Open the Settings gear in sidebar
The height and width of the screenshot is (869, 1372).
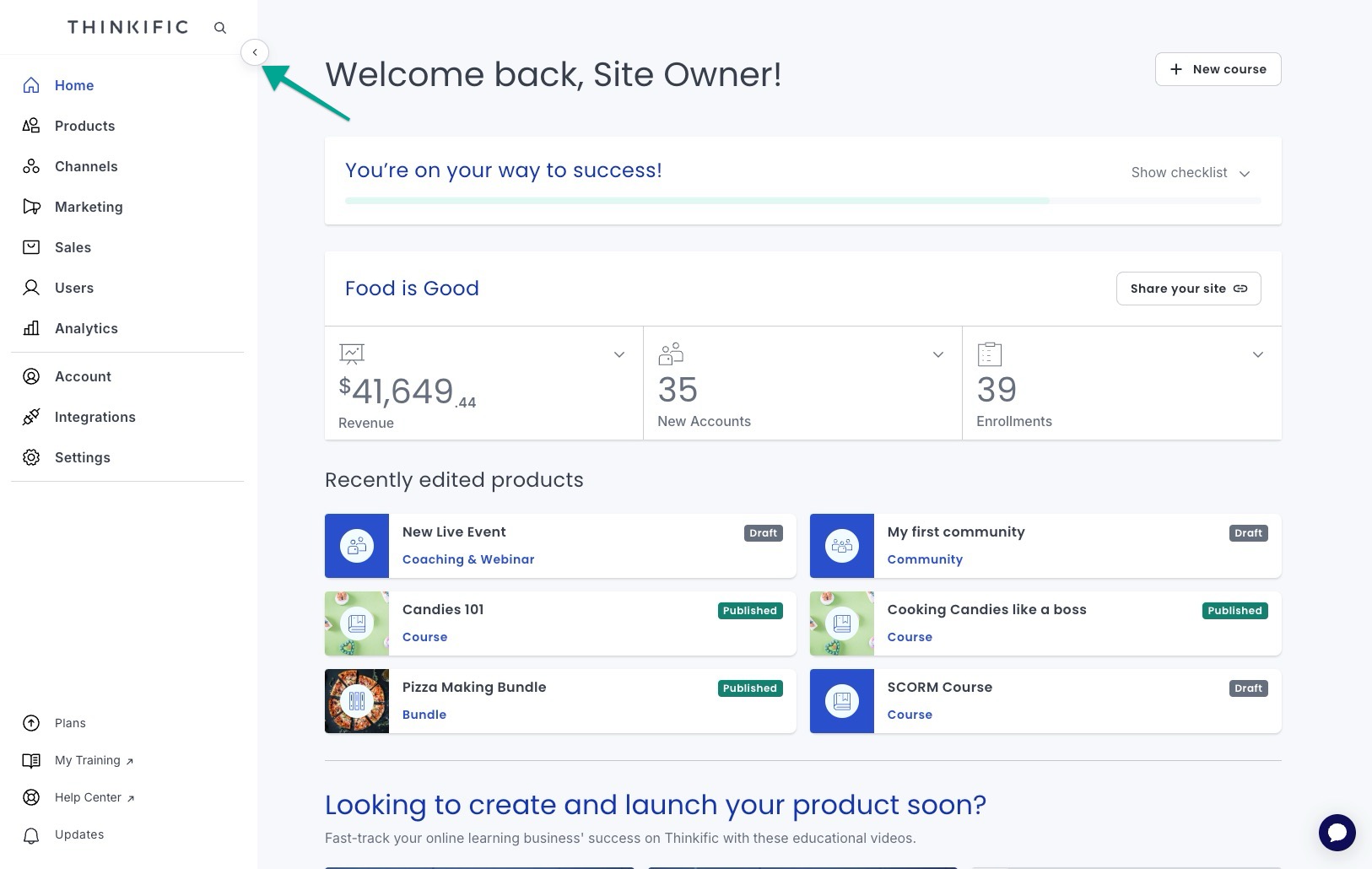click(31, 457)
